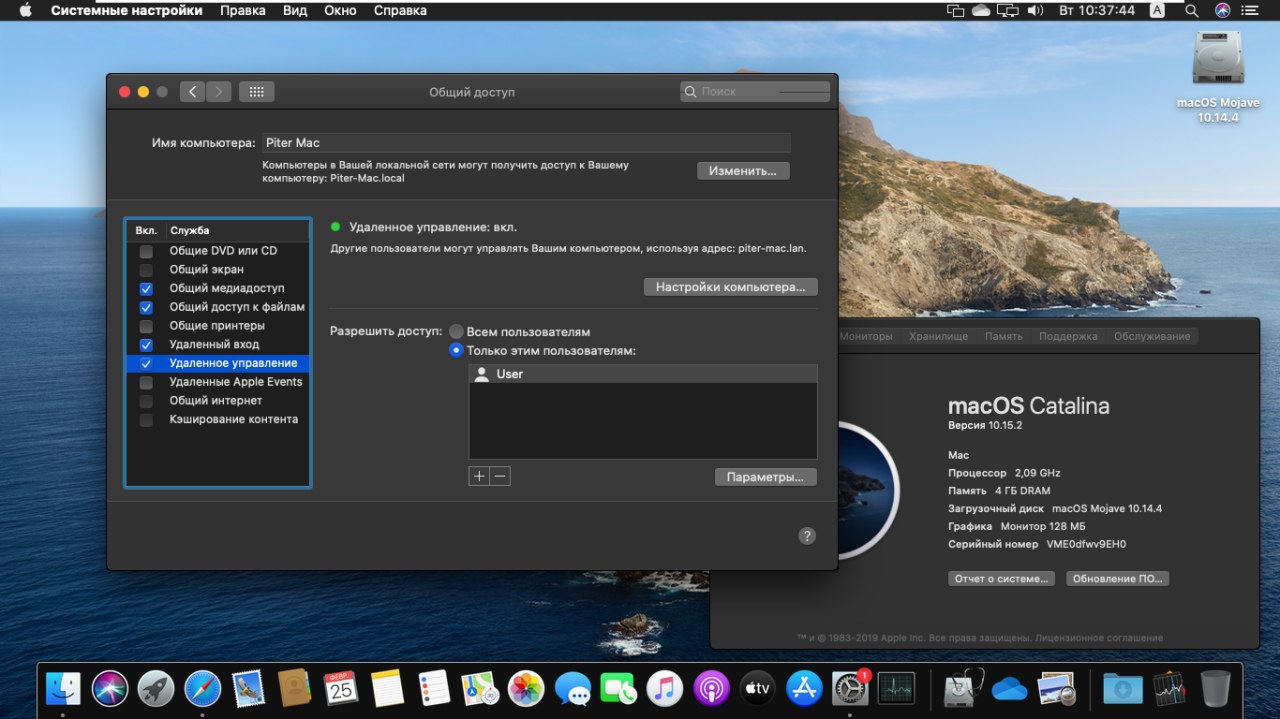The height and width of the screenshot is (719, 1280).
Task: Open the App Store icon in dock
Action: pos(804,688)
